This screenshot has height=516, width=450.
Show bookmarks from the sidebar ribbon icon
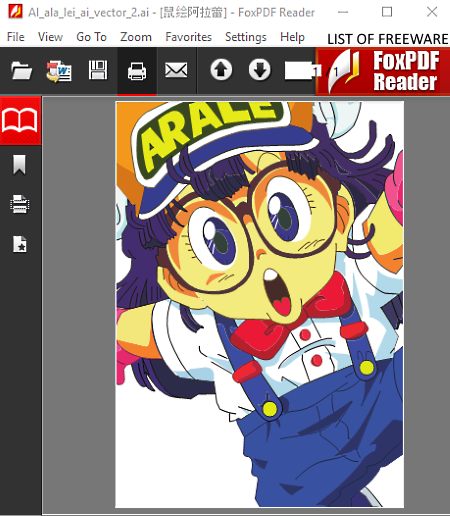pyautogui.click(x=19, y=164)
